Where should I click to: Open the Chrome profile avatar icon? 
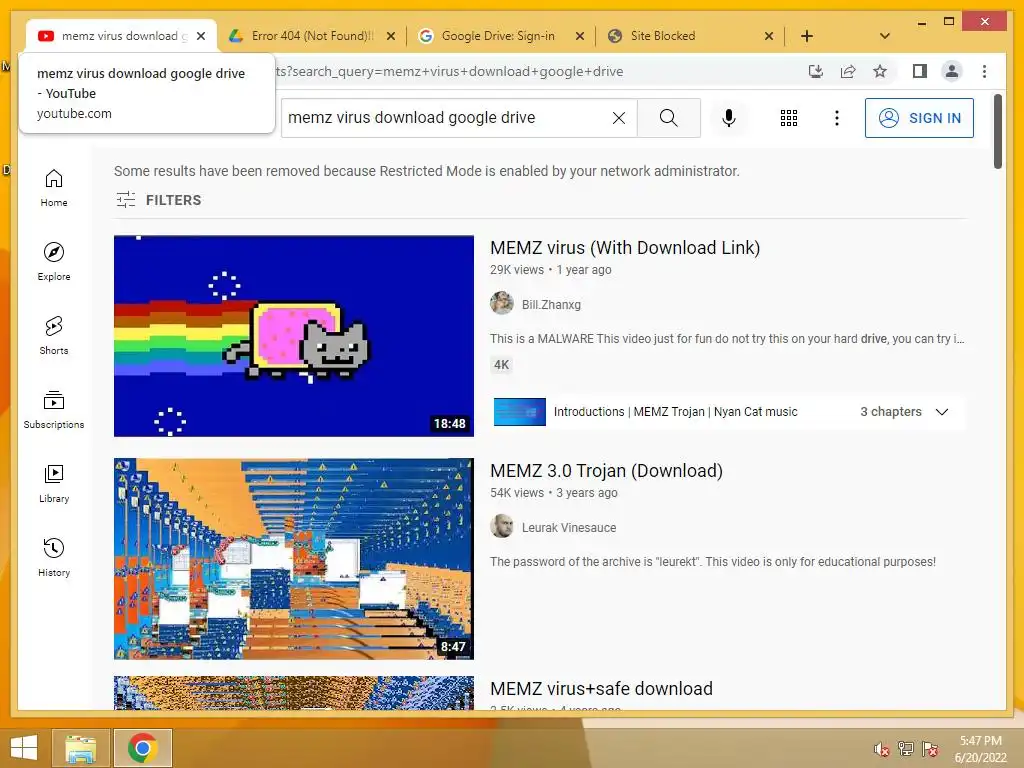pos(952,71)
